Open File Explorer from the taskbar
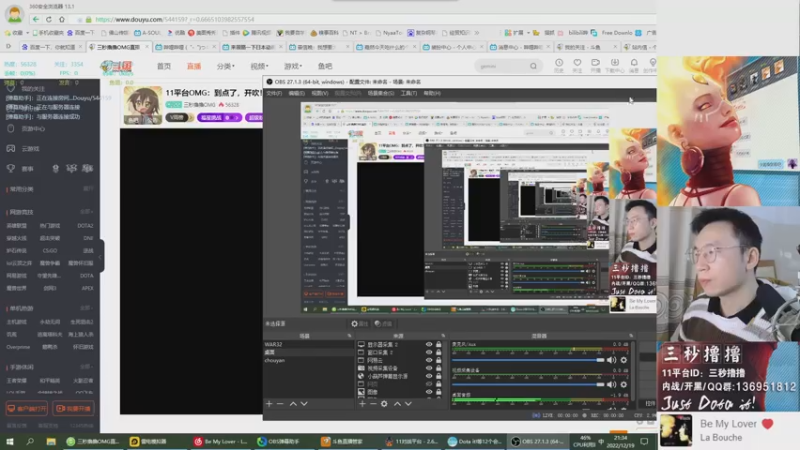 (51, 441)
